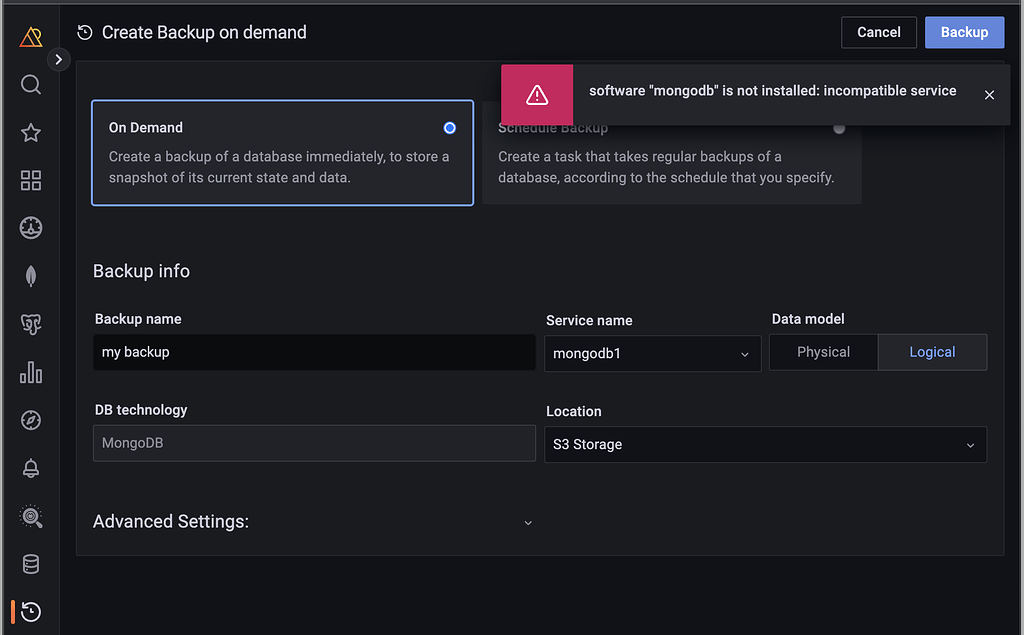The height and width of the screenshot is (635, 1024).
Task: Dismiss the mongodb error notification
Action: [x=989, y=95]
